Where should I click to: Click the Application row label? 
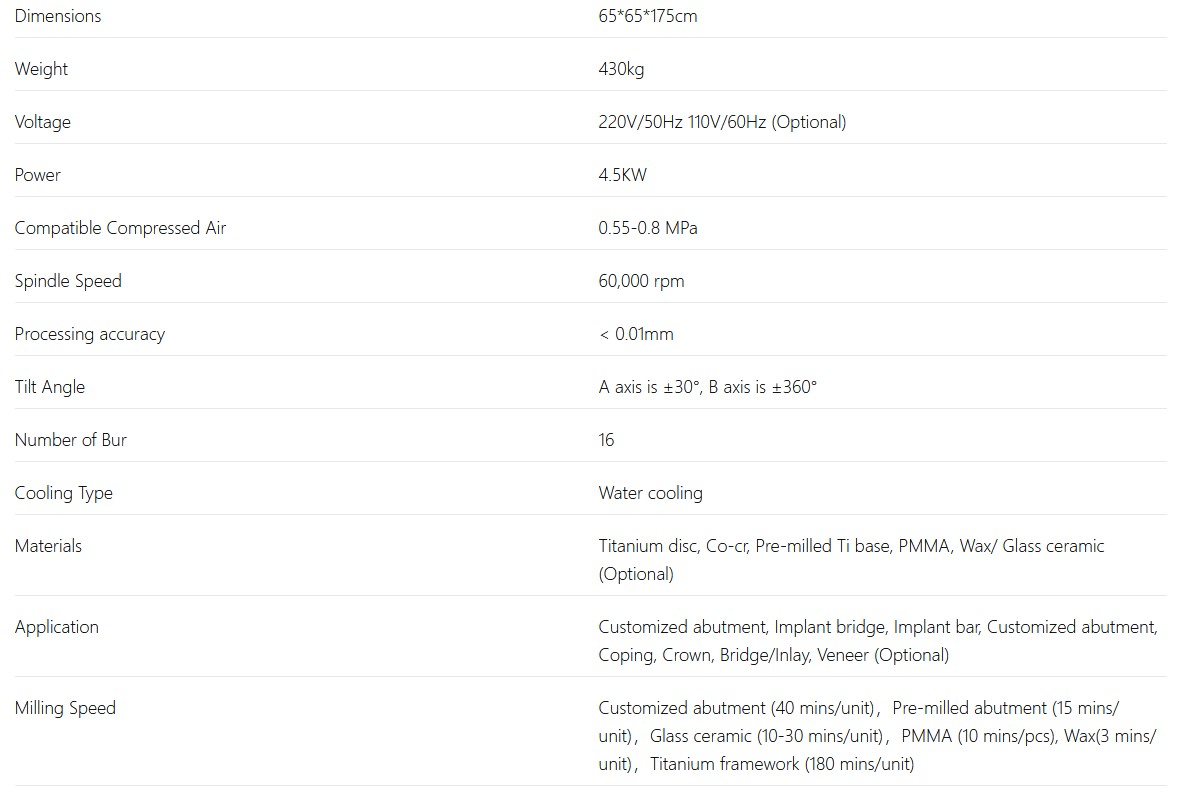pyautogui.click(x=56, y=627)
